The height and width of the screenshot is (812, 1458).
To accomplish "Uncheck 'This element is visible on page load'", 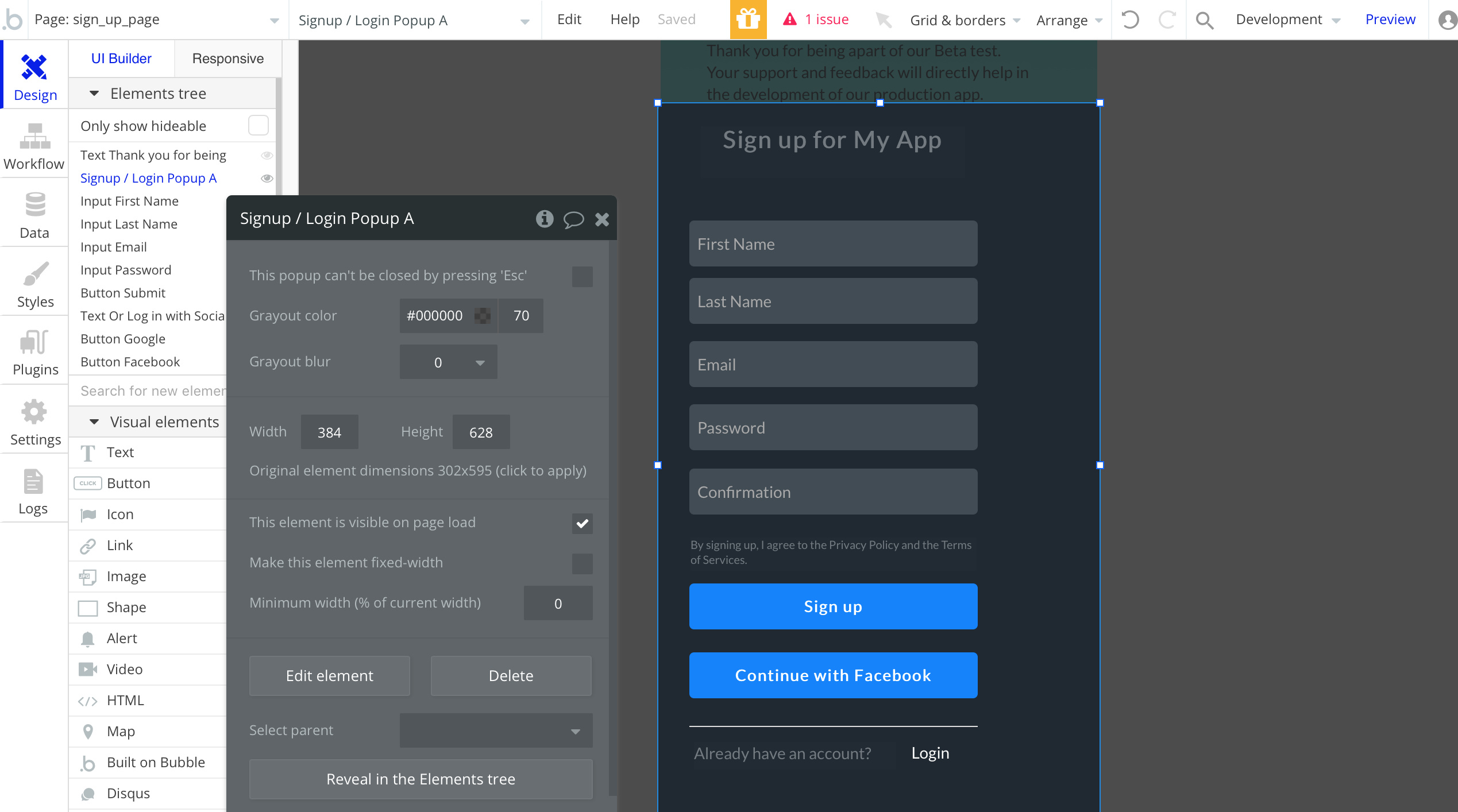I will (x=582, y=523).
